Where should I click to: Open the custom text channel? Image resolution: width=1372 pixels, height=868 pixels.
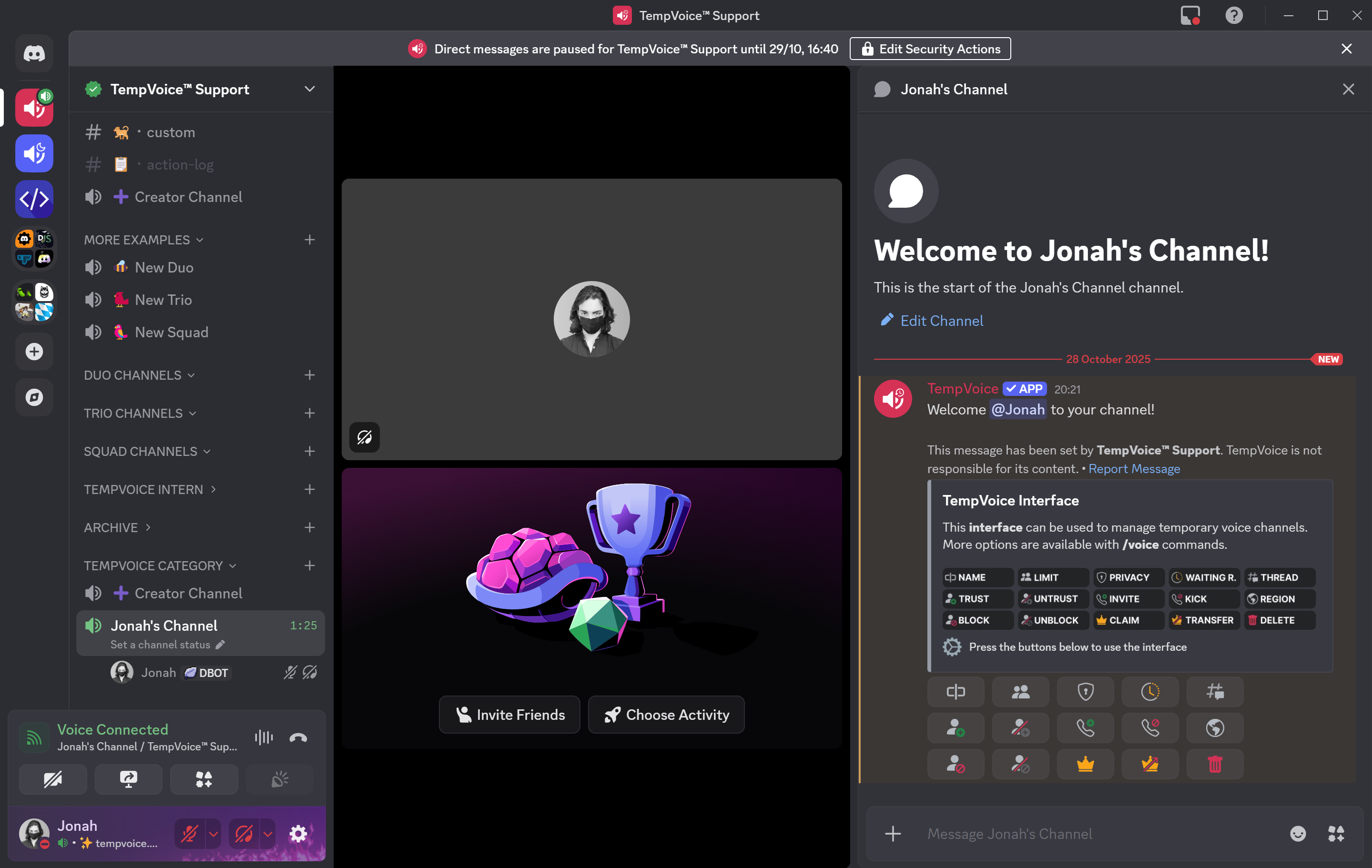170,132
